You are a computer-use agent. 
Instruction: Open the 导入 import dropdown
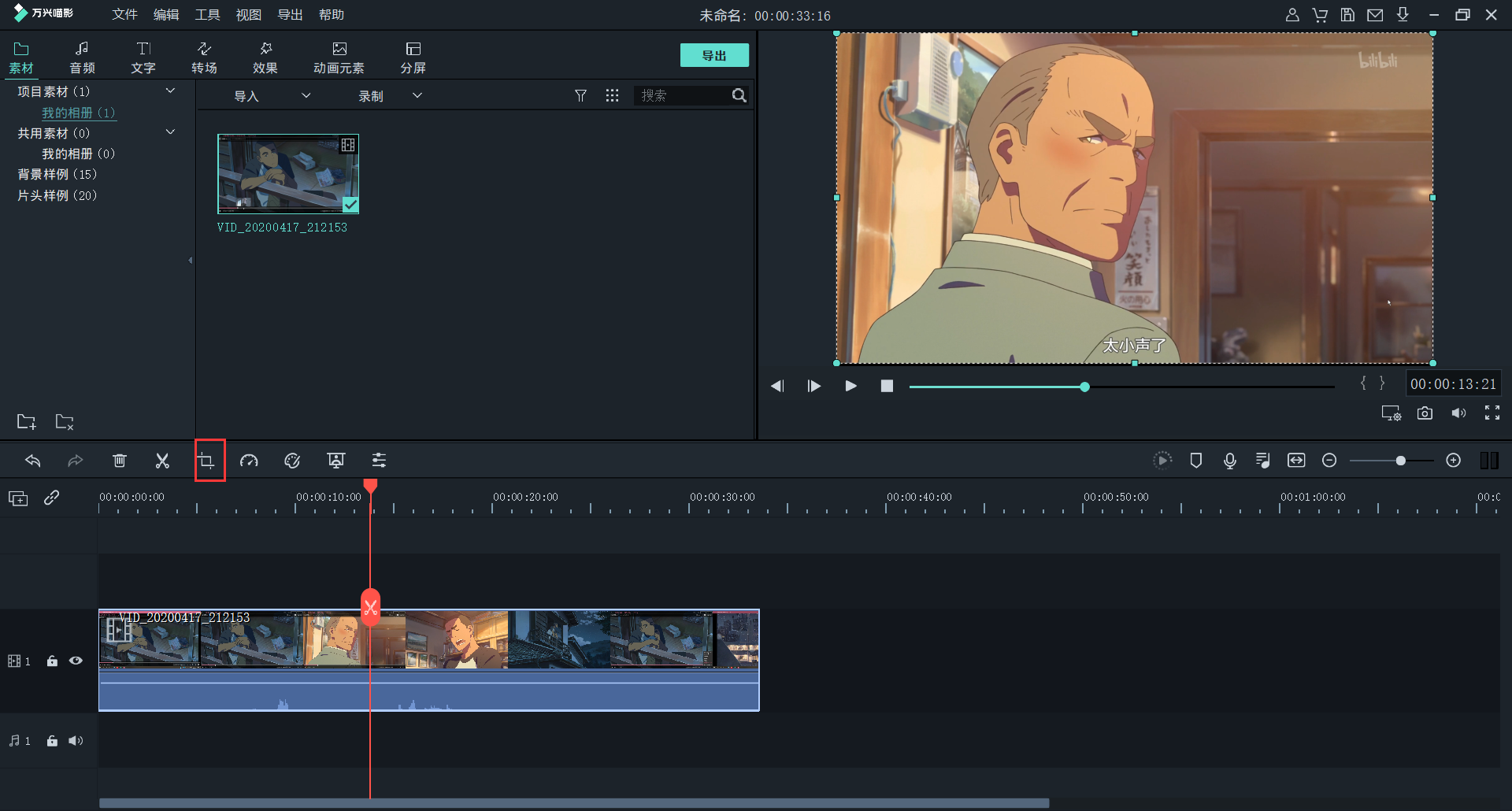272,96
